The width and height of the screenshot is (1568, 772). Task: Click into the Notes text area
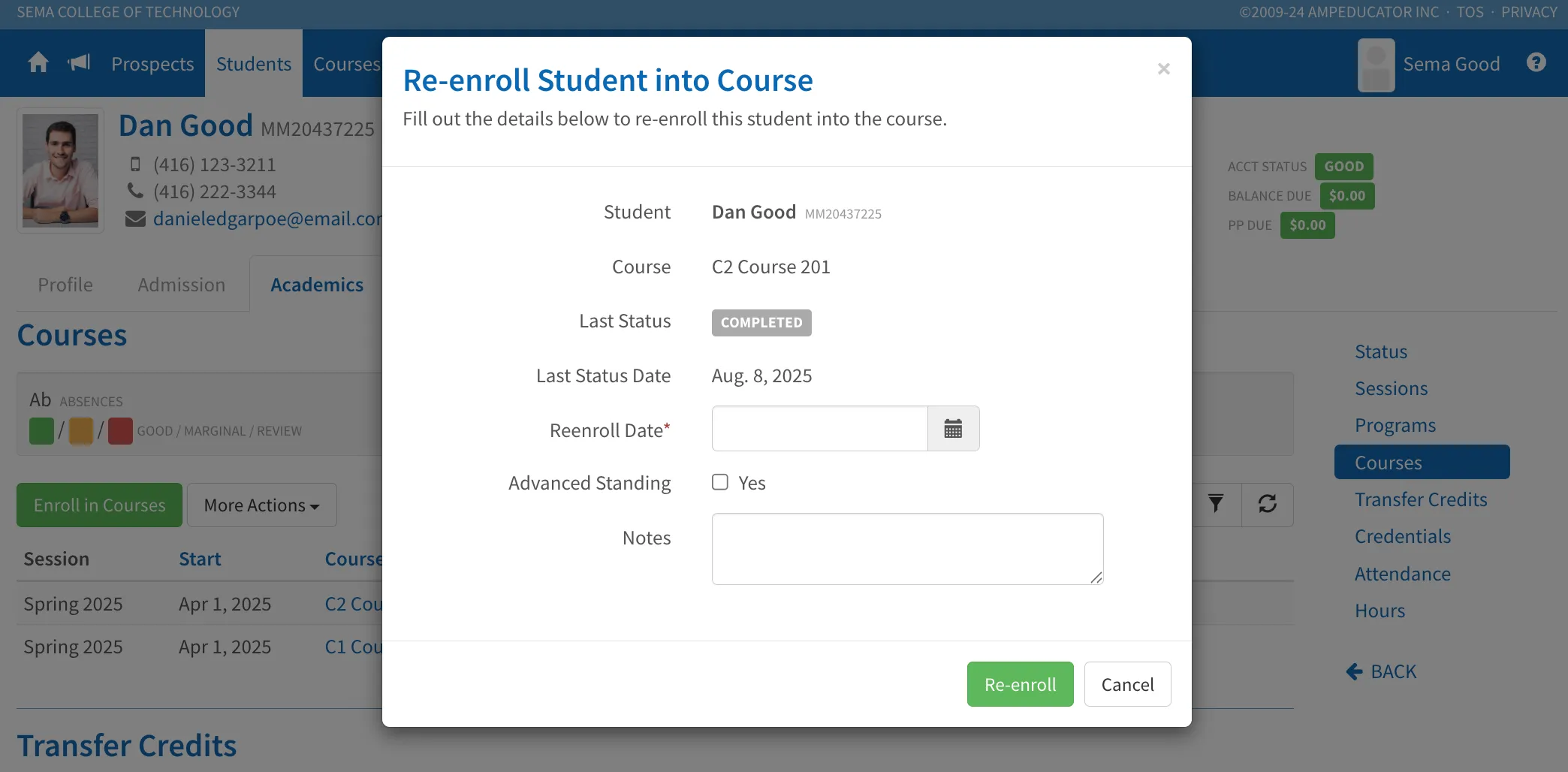coord(907,549)
